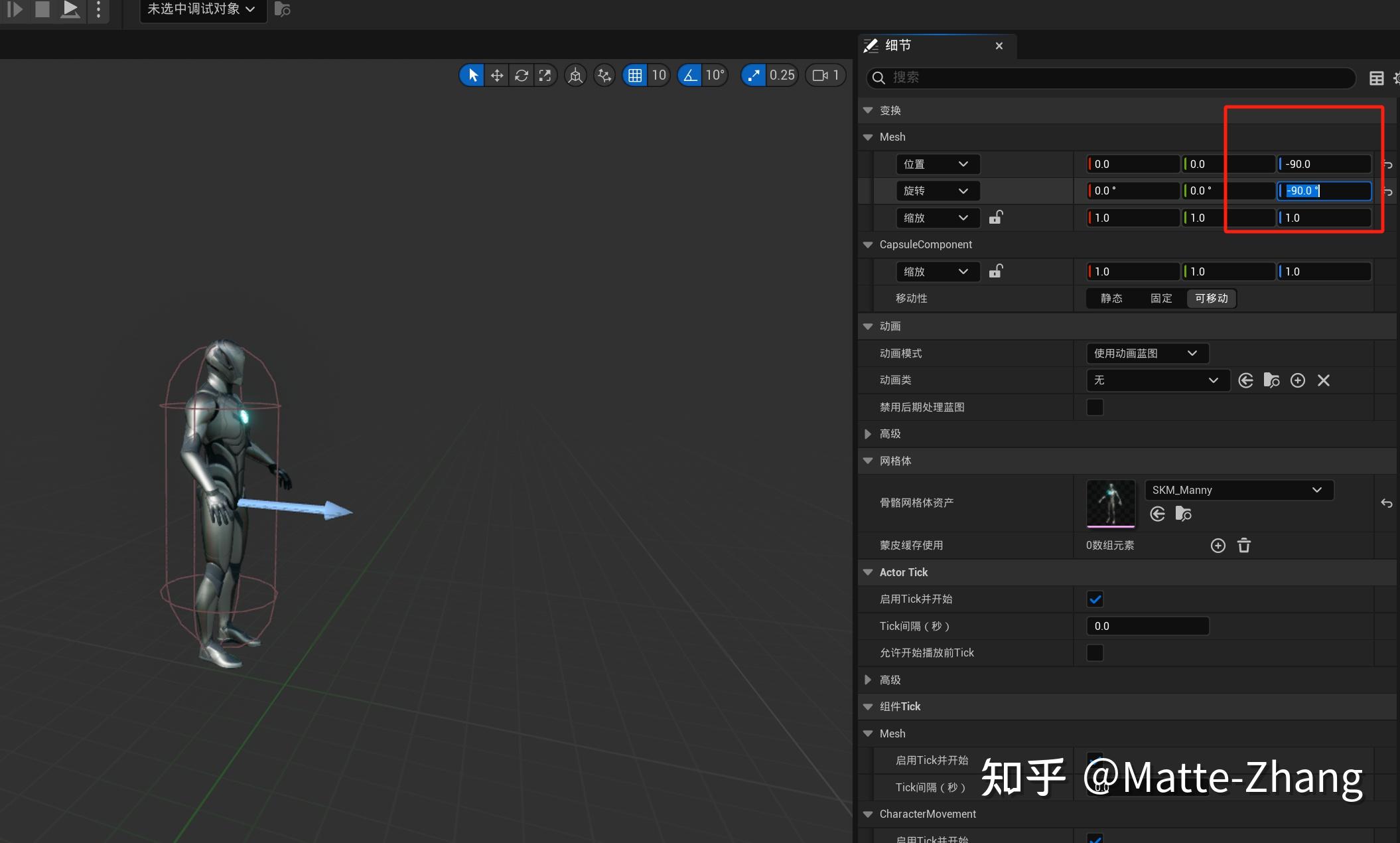Open the 动画模式 dropdown showing 使用动画蓝图
The height and width of the screenshot is (843, 1400).
coord(1147,353)
